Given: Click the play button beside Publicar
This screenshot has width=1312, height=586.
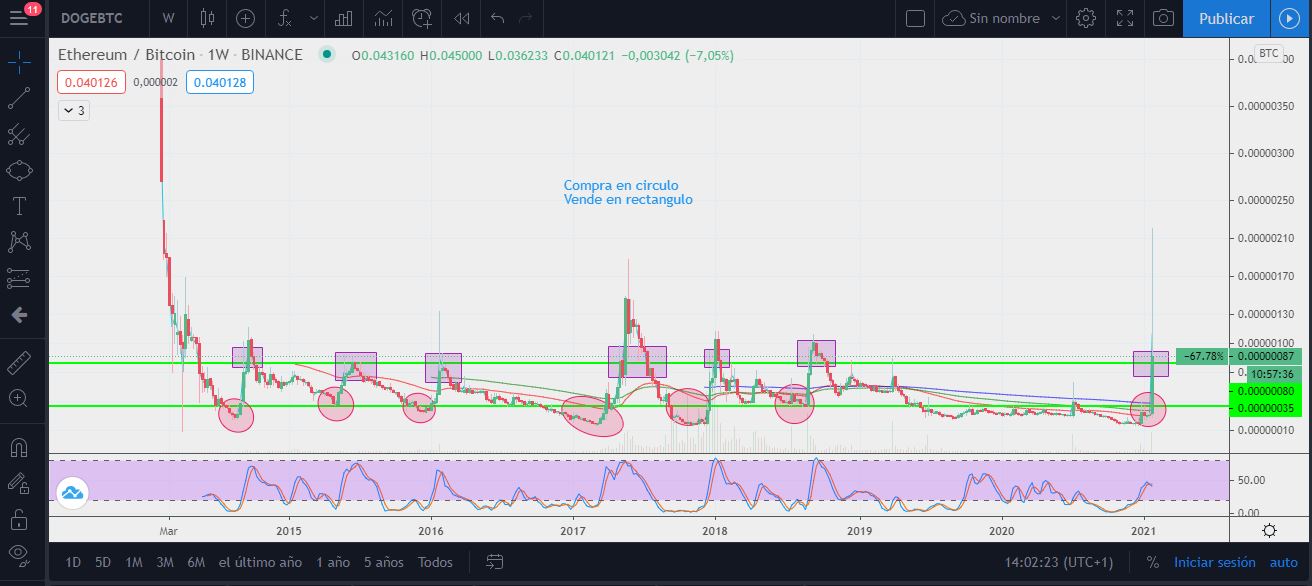Looking at the screenshot, I should 1287,18.
